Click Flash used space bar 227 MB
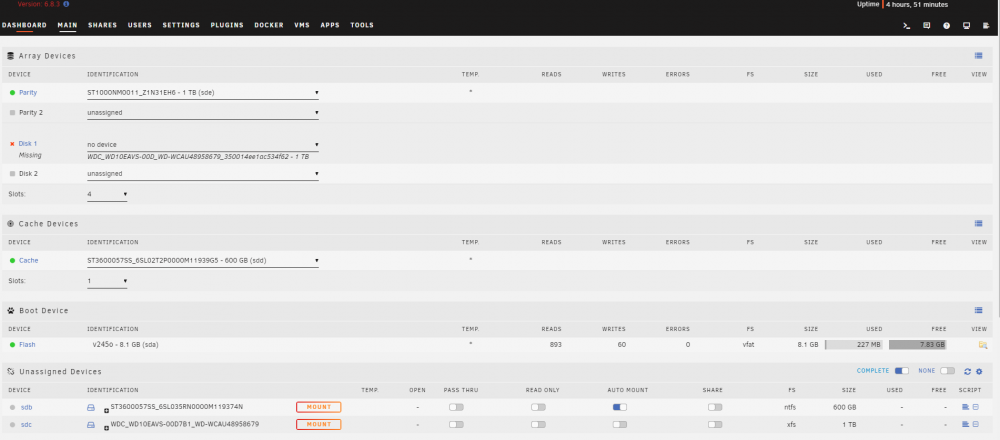 (855, 345)
